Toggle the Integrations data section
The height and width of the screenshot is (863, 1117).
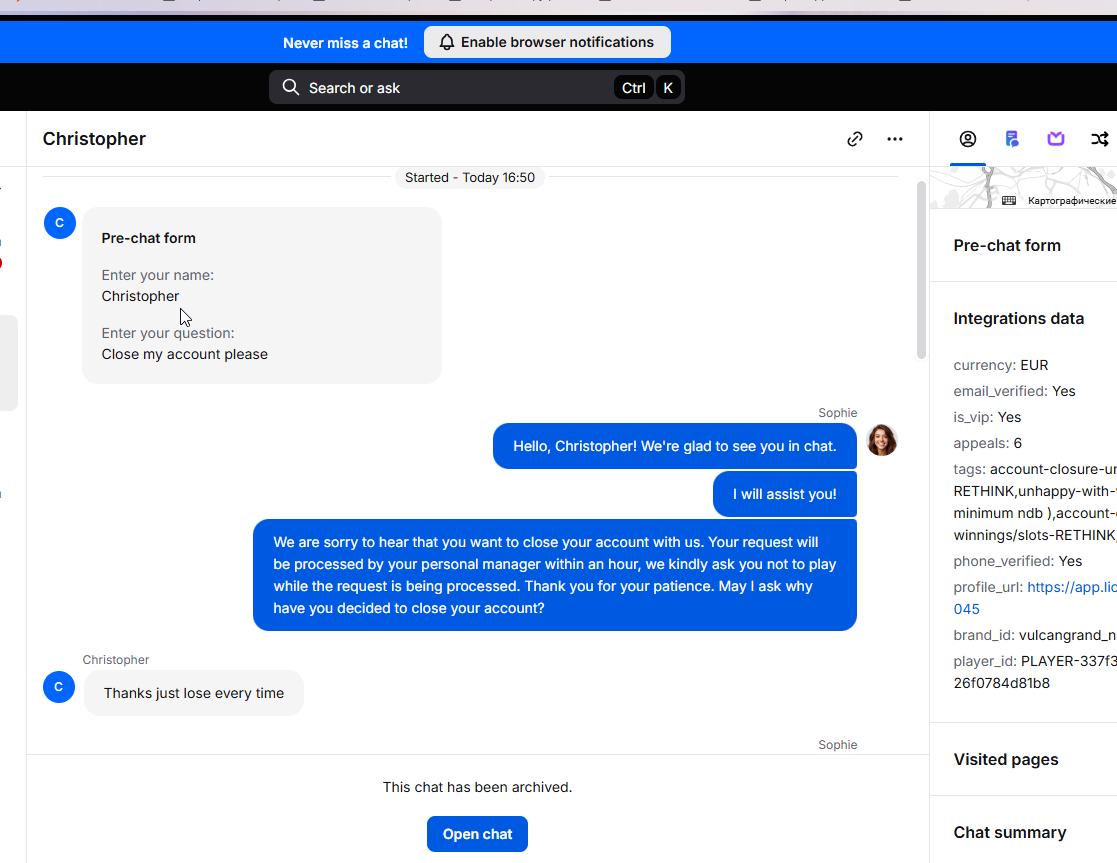[x=1018, y=318]
